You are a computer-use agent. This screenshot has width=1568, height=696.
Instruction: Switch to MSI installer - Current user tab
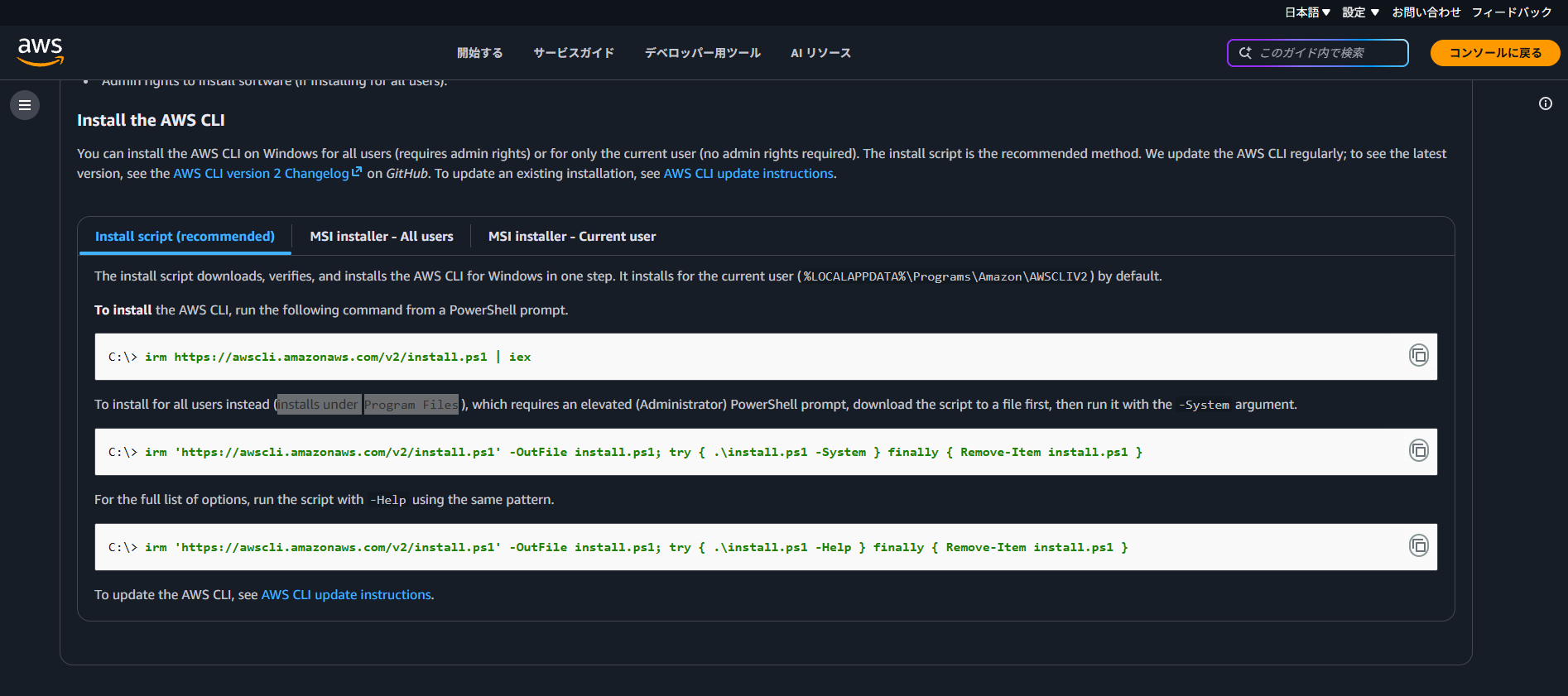point(572,237)
